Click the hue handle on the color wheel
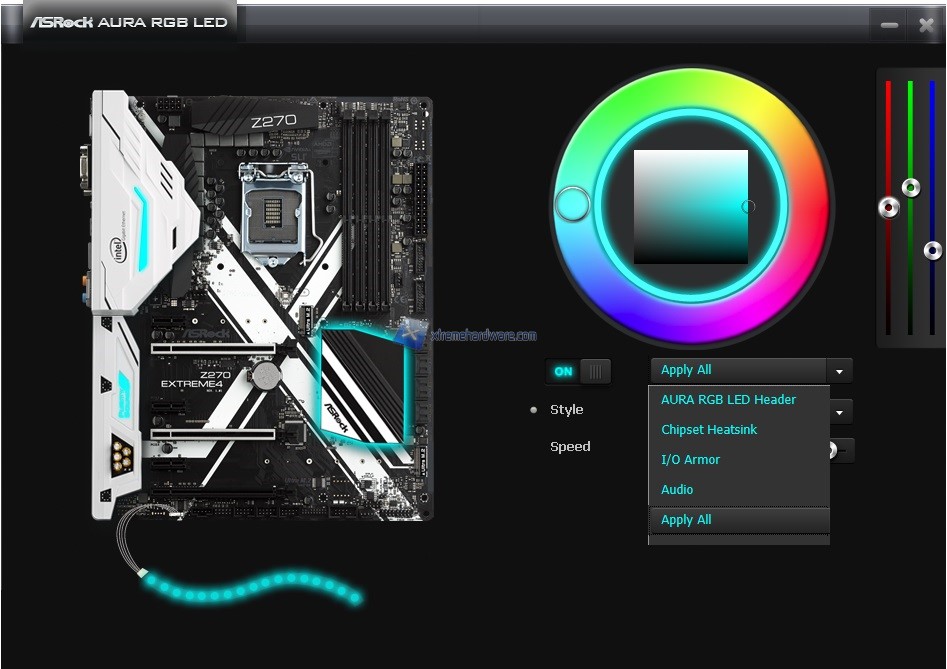Viewport: 947px width, 669px height. coord(572,204)
